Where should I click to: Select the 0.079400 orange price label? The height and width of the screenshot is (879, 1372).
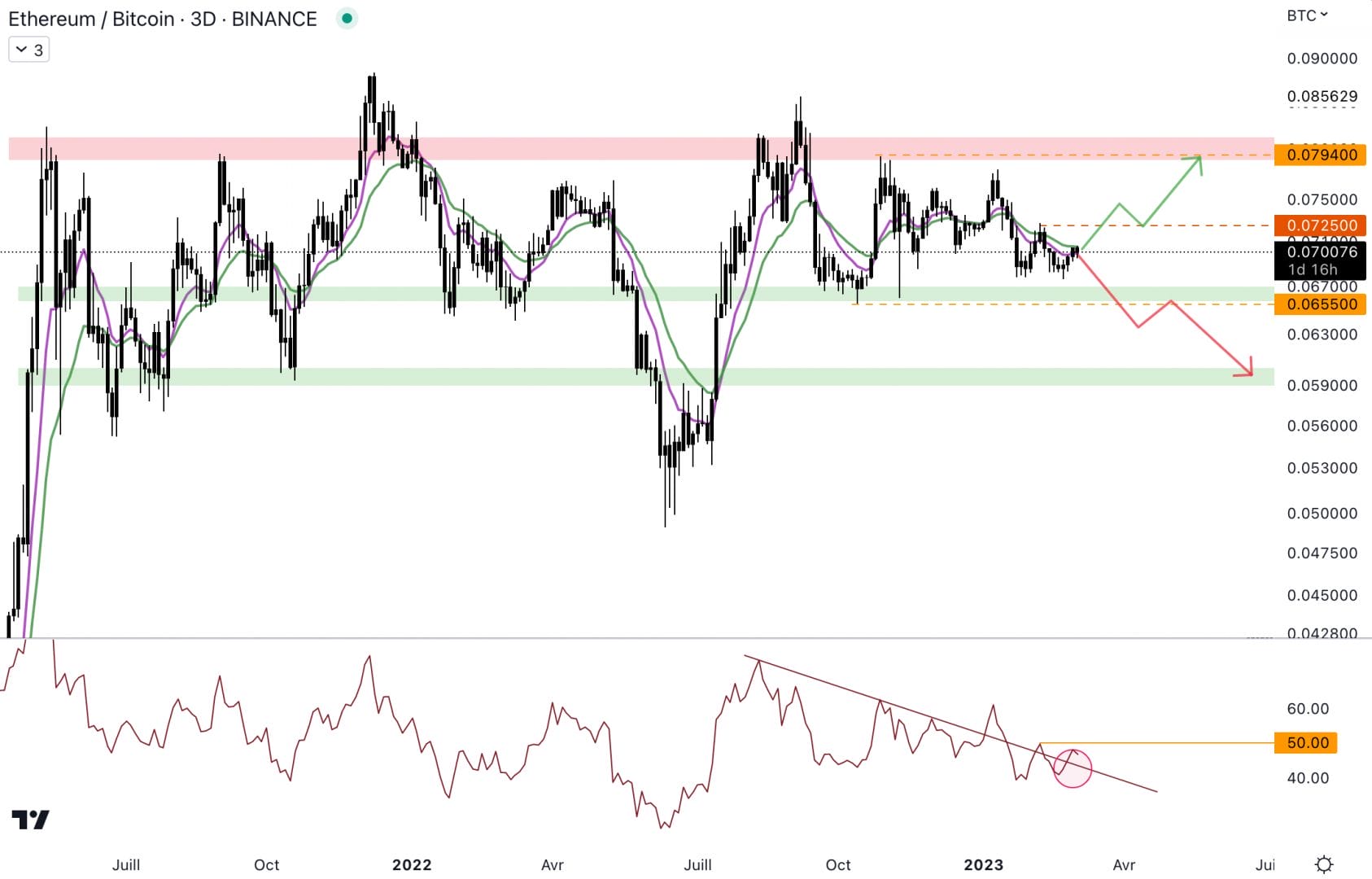click(x=1321, y=155)
